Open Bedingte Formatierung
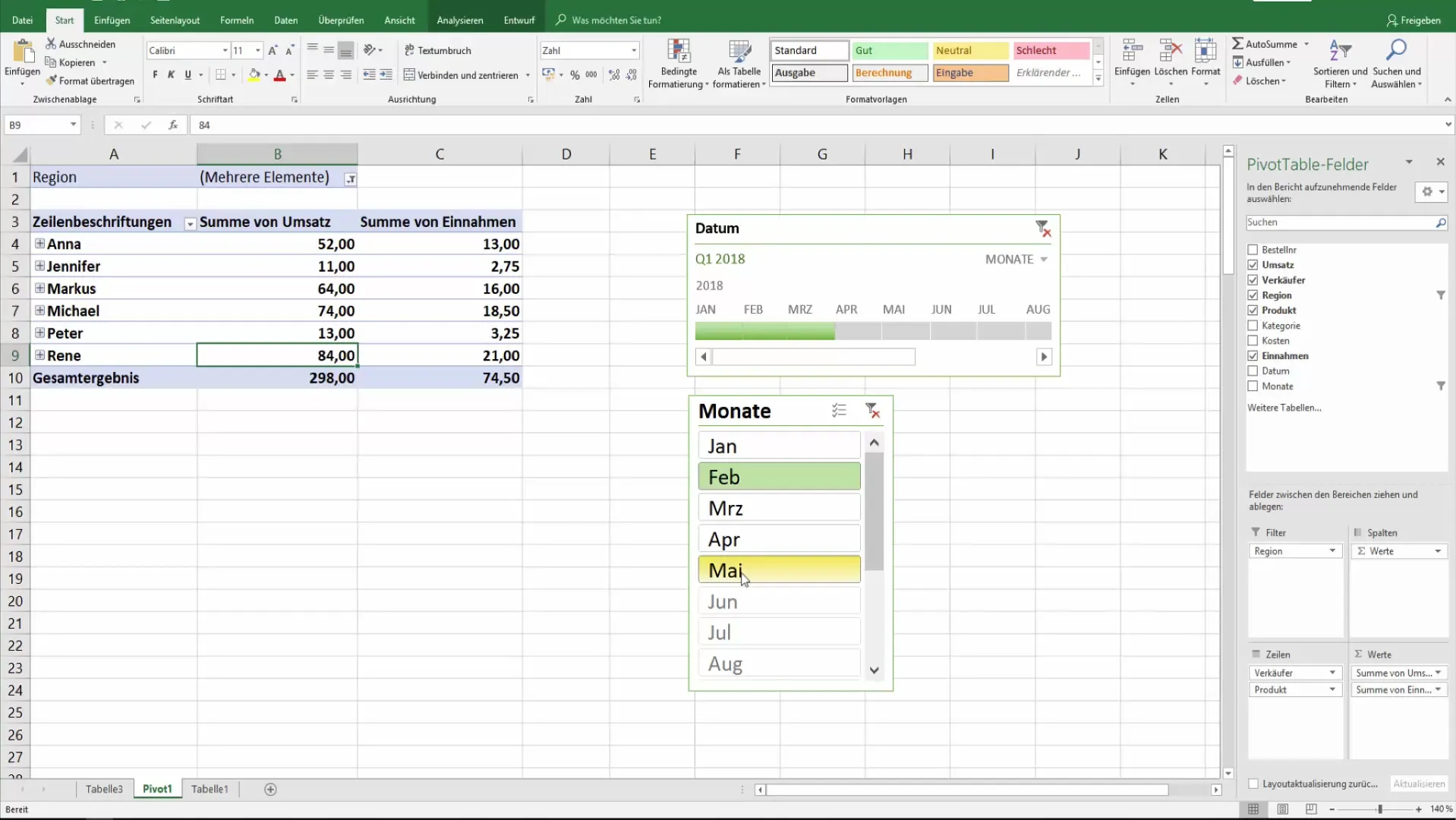 pyautogui.click(x=678, y=64)
